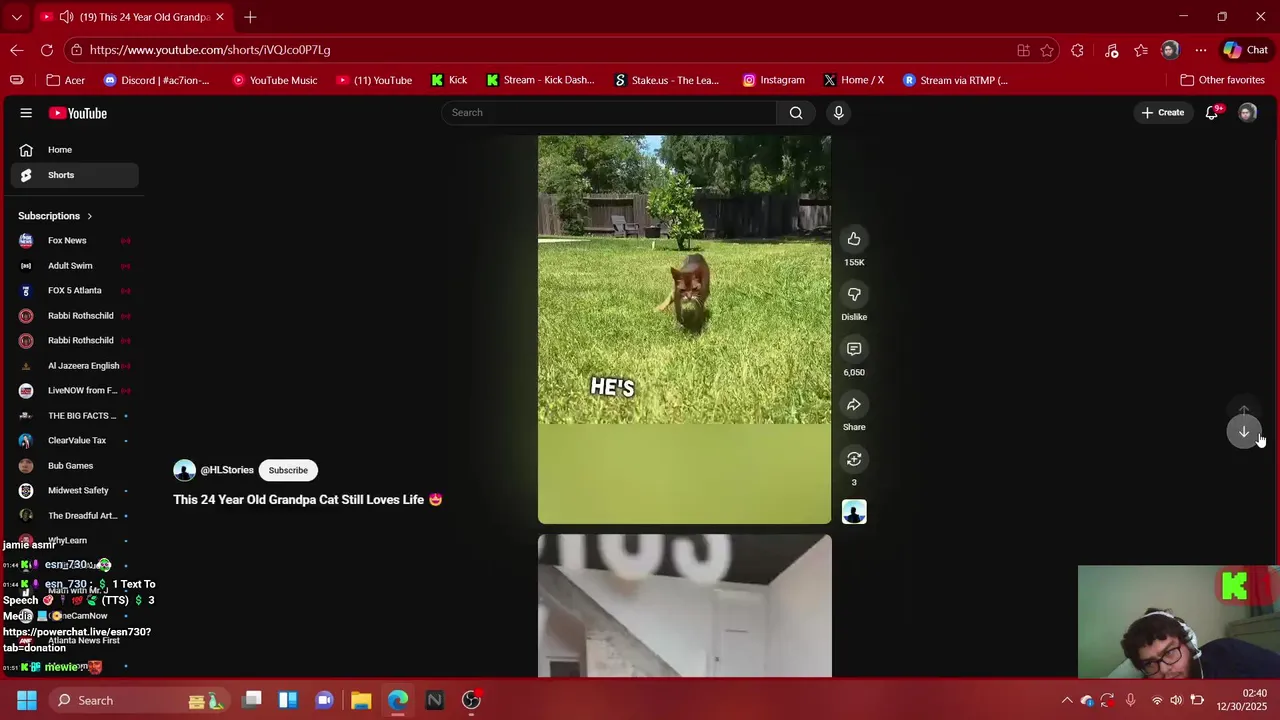The image size is (1280, 720).
Task: Open the @HLStories channel link
Action: tap(227, 470)
